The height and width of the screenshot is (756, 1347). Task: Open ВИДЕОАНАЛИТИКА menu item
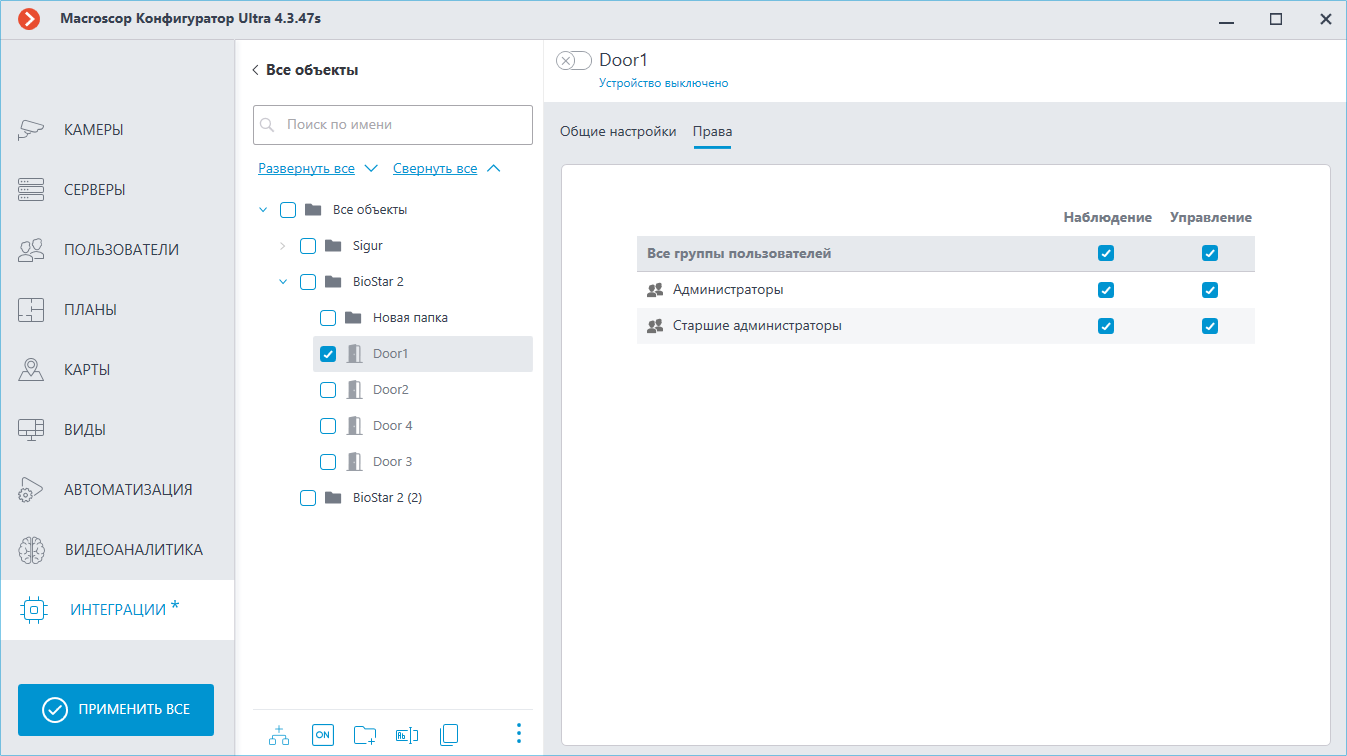118,550
